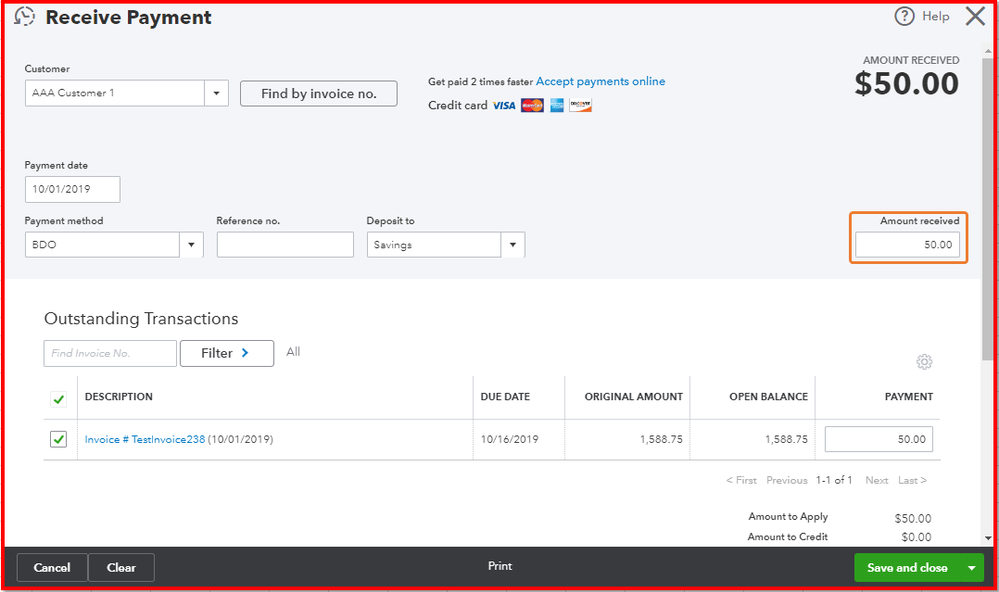The image size is (999, 592).
Task: Open the Help question mark icon
Action: [905, 16]
